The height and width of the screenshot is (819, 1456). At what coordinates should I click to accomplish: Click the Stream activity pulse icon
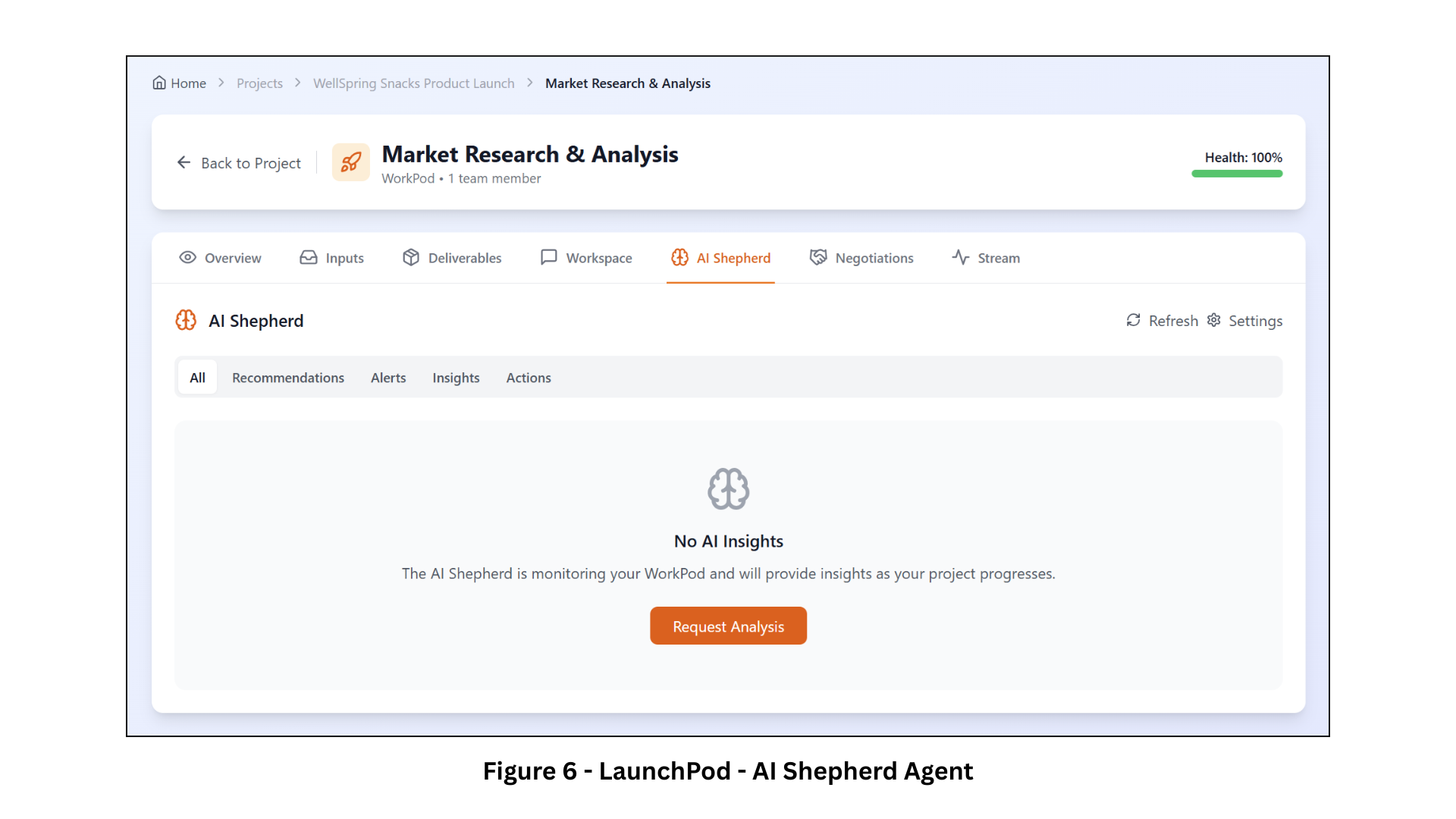(x=961, y=258)
